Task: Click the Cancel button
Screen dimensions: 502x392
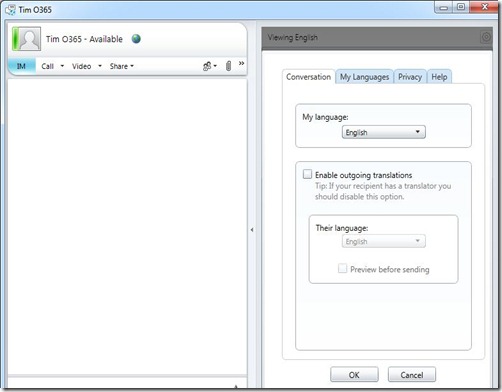Action: pyautogui.click(x=412, y=375)
